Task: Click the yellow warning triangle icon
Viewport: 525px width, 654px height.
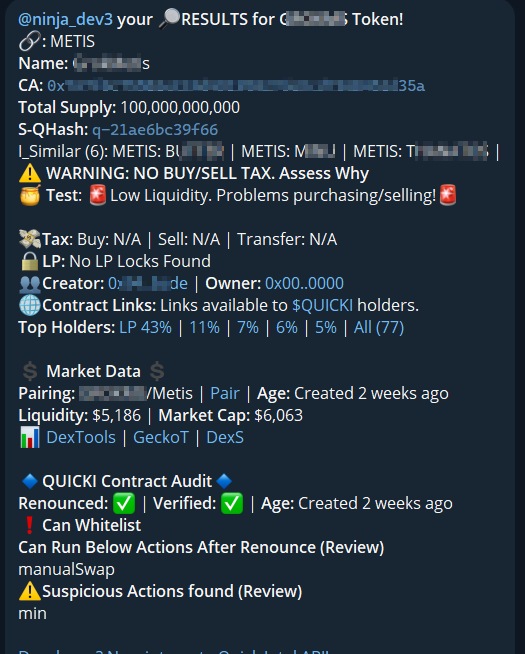Action: (x=30, y=173)
